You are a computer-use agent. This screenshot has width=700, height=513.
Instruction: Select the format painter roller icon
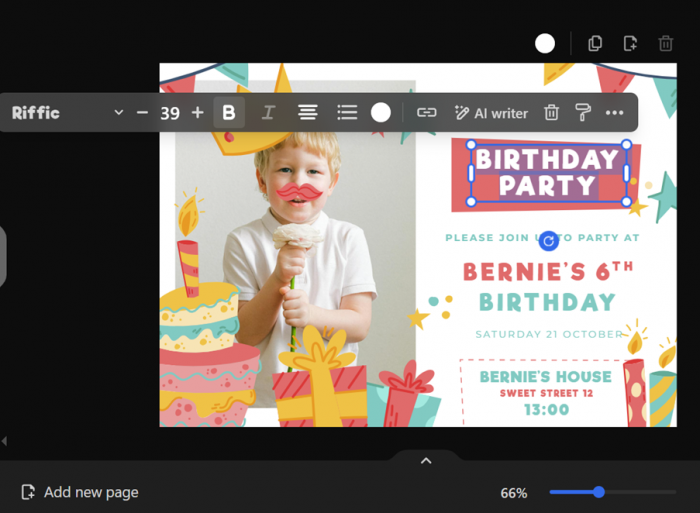click(583, 113)
